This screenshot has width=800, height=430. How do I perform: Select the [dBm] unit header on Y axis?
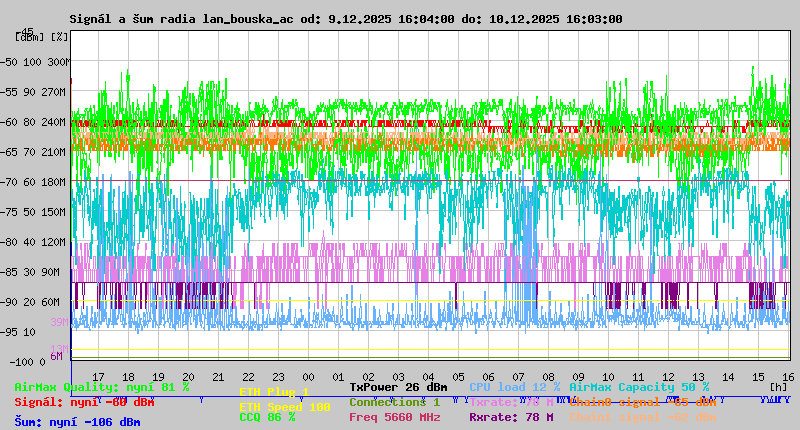28,36
